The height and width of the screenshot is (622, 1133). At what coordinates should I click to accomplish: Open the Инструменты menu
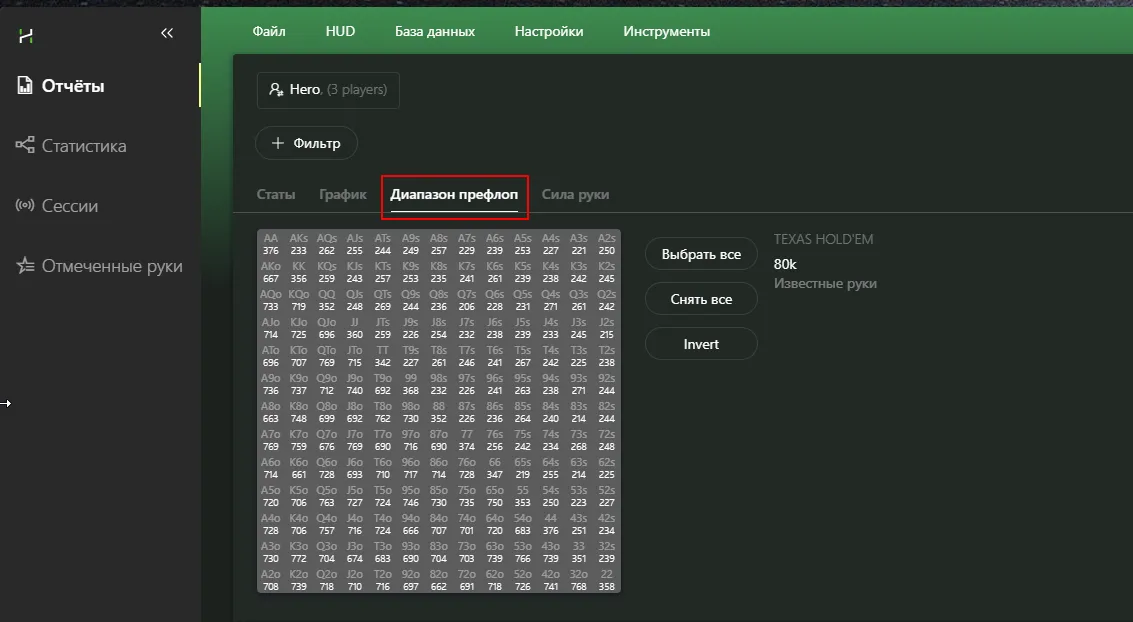(x=667, y=32)
